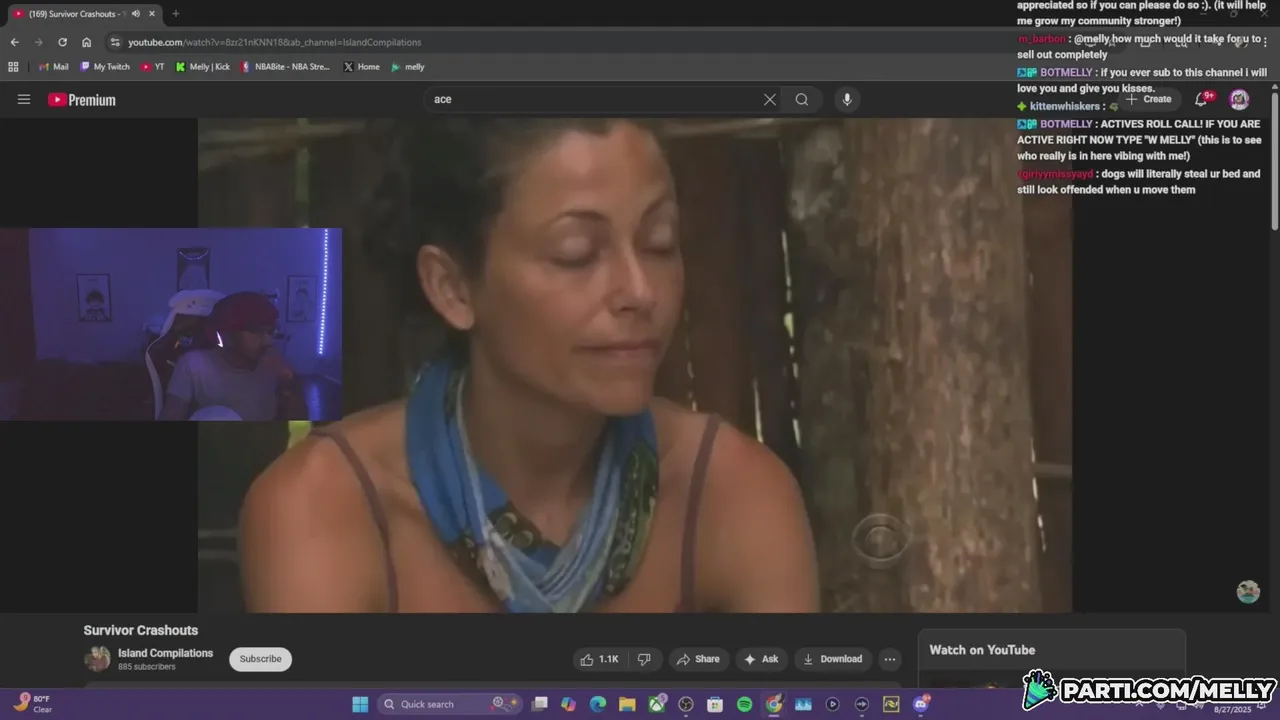Close the Survivor Crashouts tab

point(151,14)
